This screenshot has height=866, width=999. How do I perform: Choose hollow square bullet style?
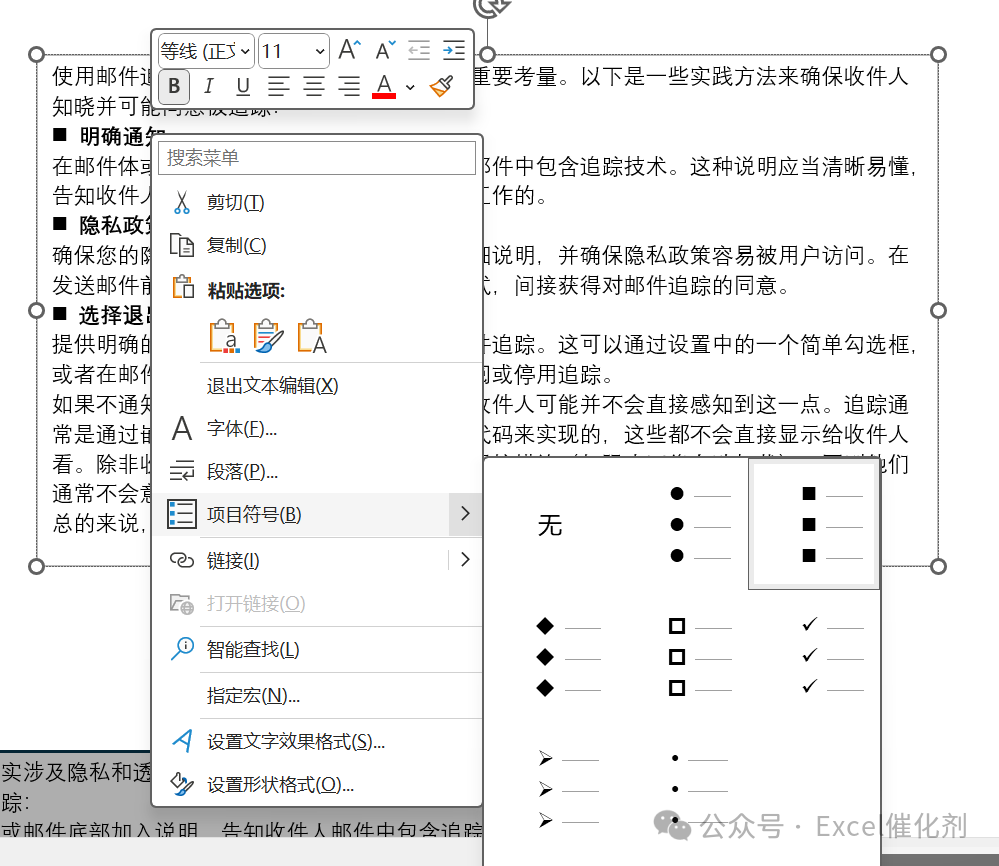click(x=682, y=657)
